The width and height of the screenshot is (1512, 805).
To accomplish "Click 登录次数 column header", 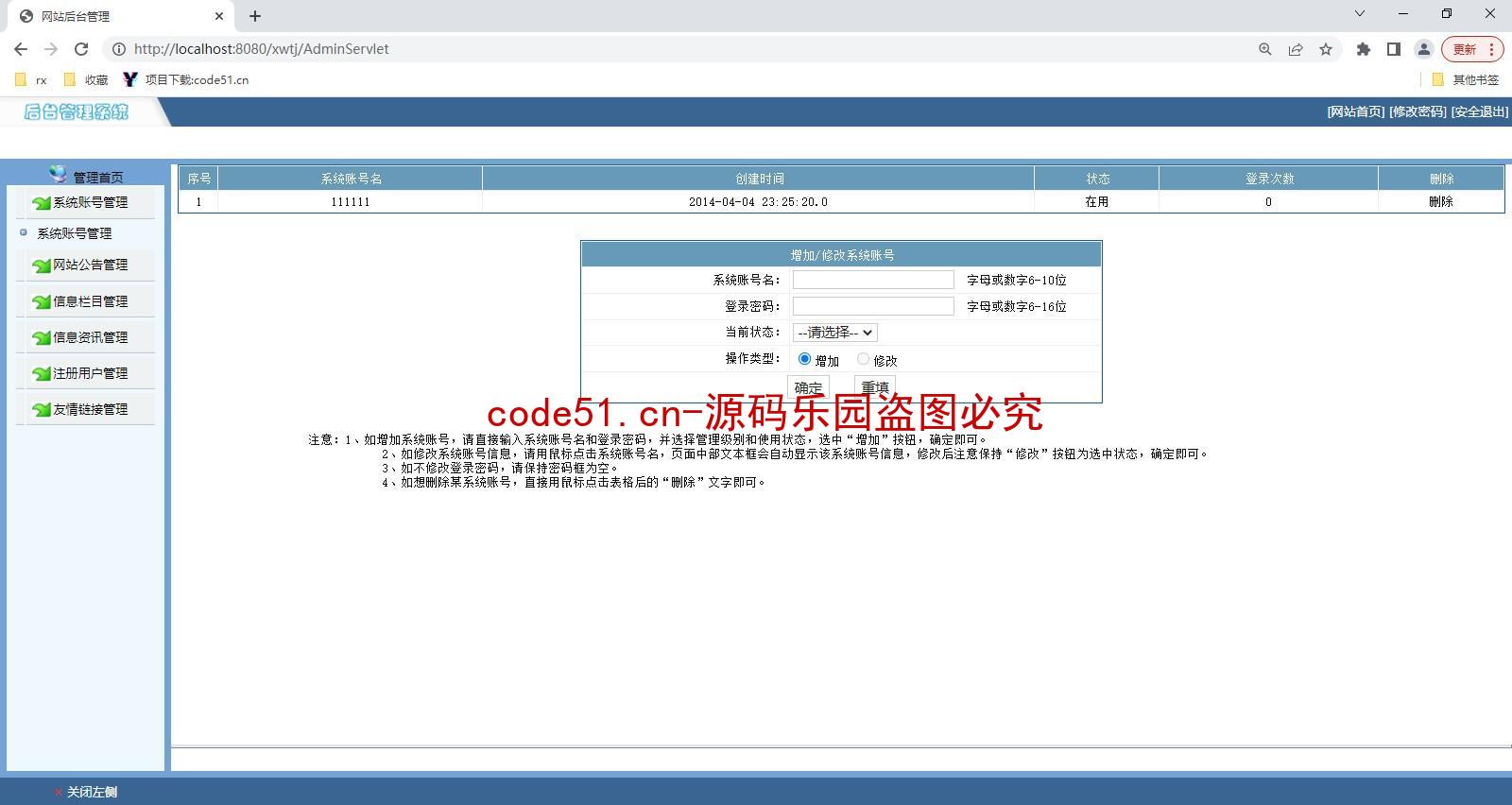I will pos(1268,179).
